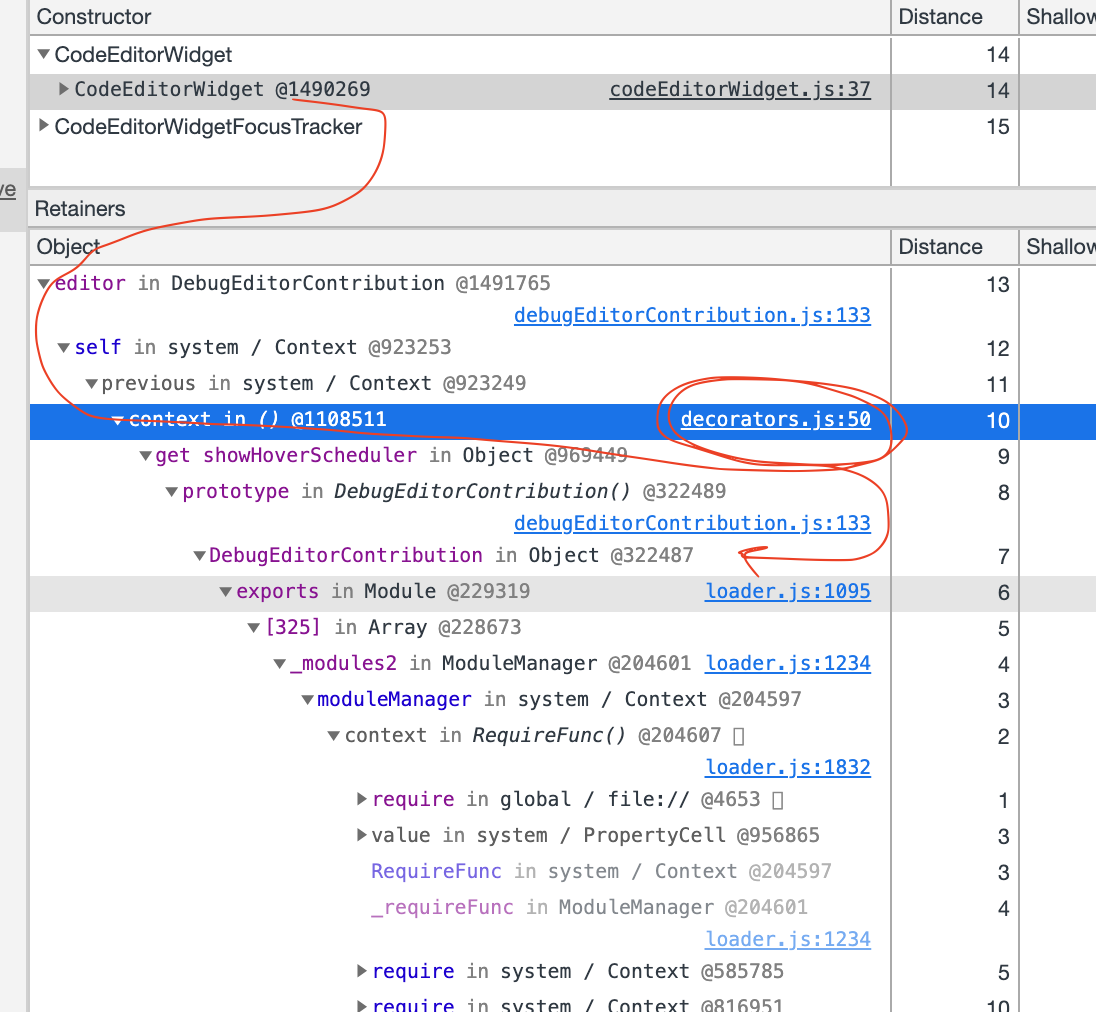Expand the value in system PropertyCell node

pos(361,835)
